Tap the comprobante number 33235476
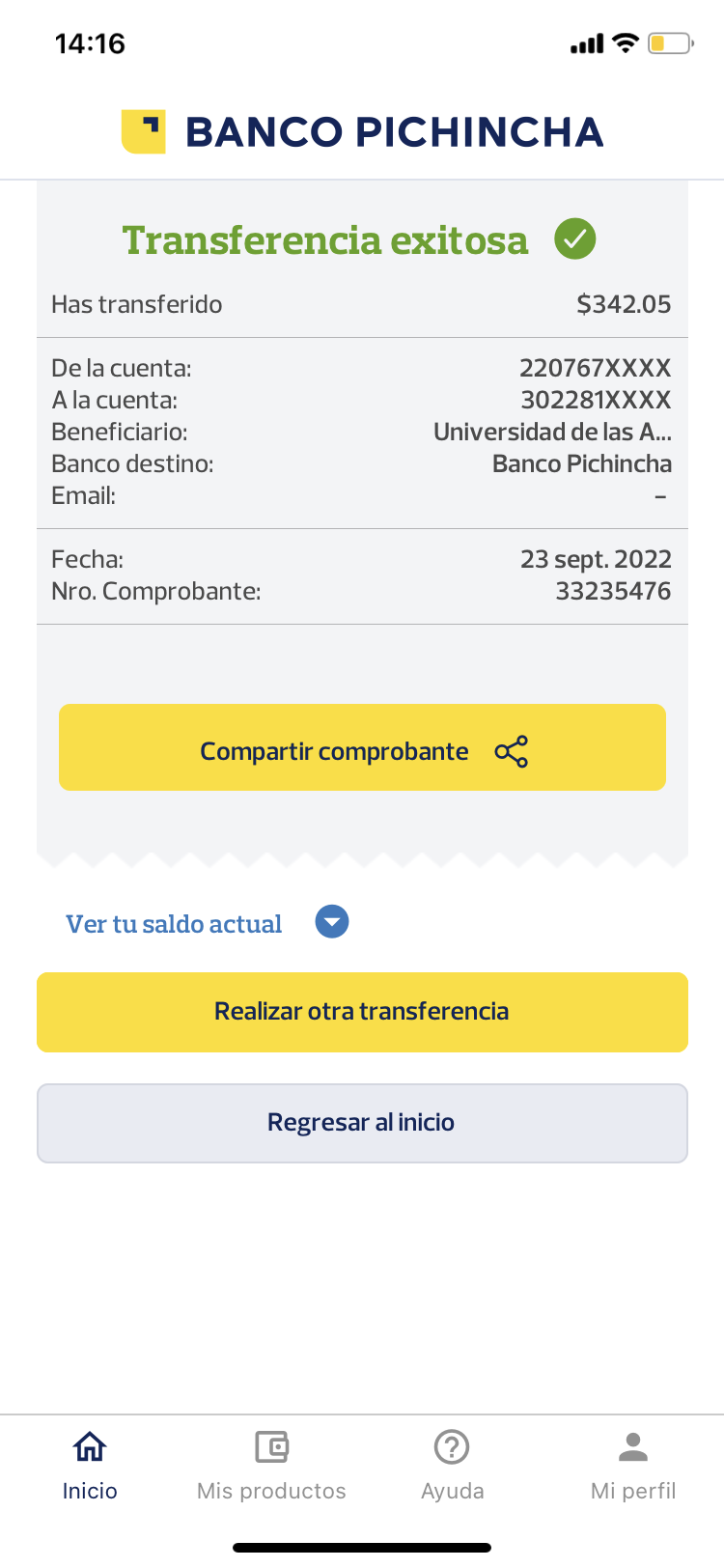Image resolution: width=724 pixels, height=1568 pixels. [x=613, y=591]
